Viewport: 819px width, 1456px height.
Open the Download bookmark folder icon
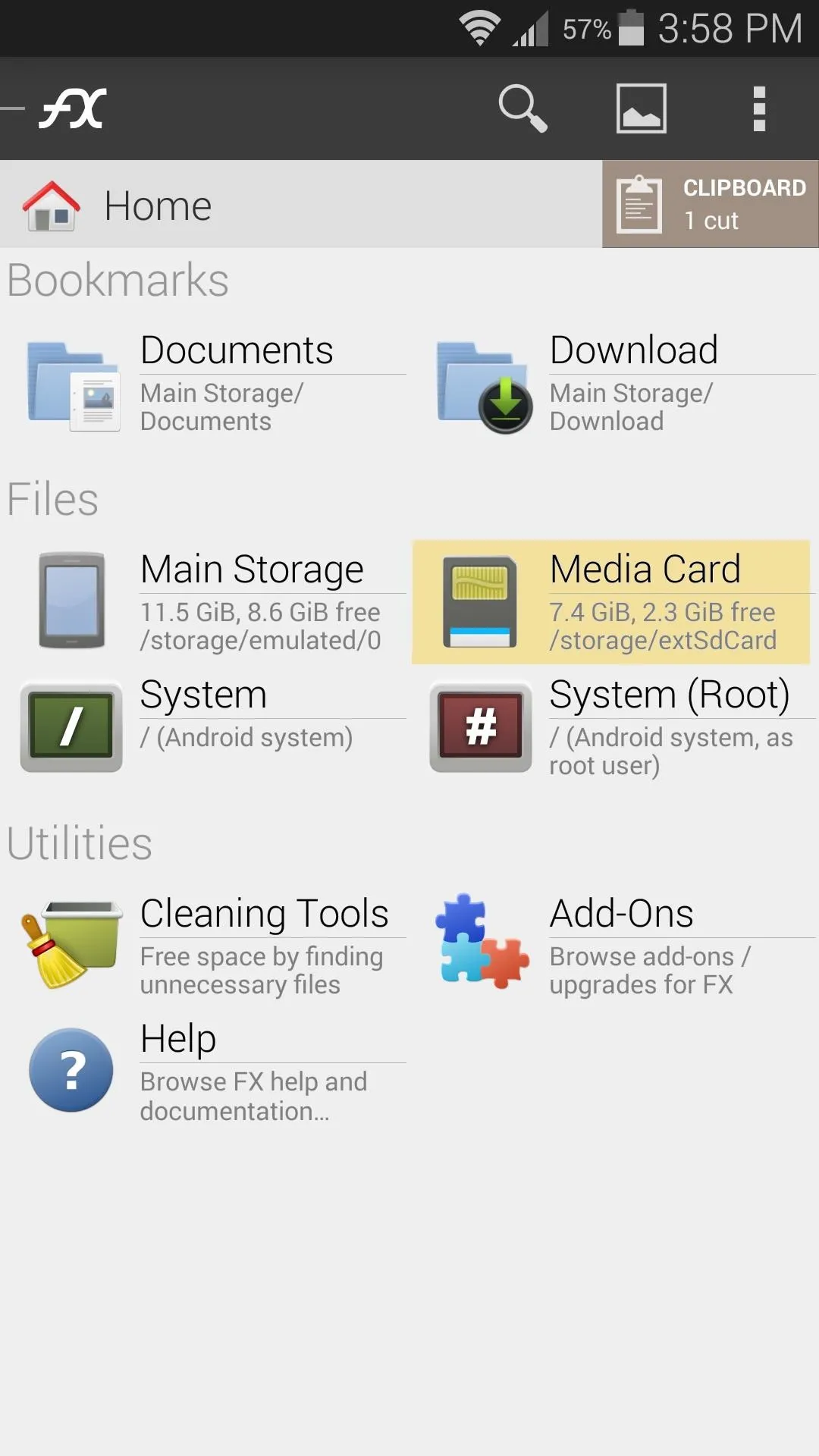click(x=484, y=387)
